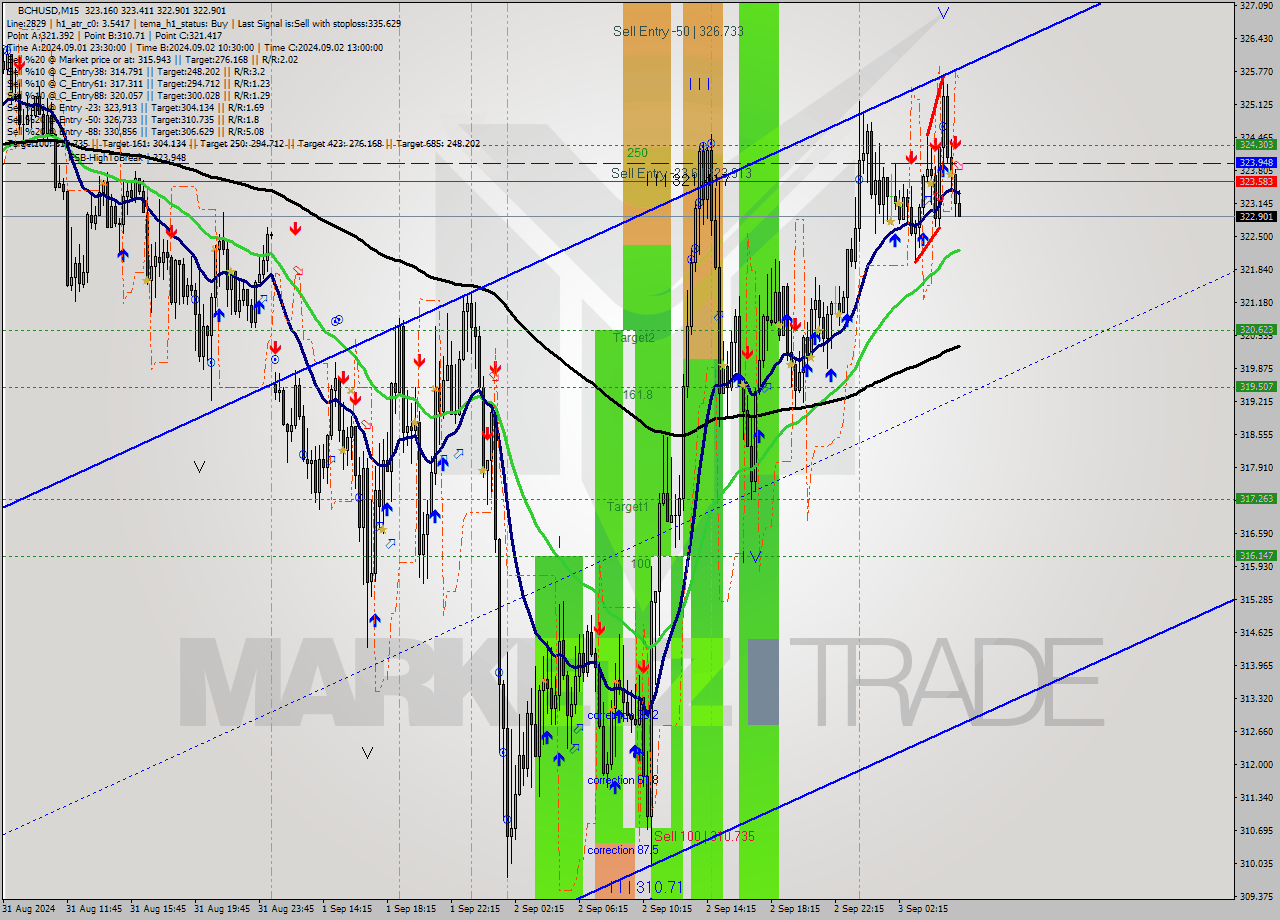Click the red 323.583 price tag
1280x920 pixels.
pos(1256,181)
